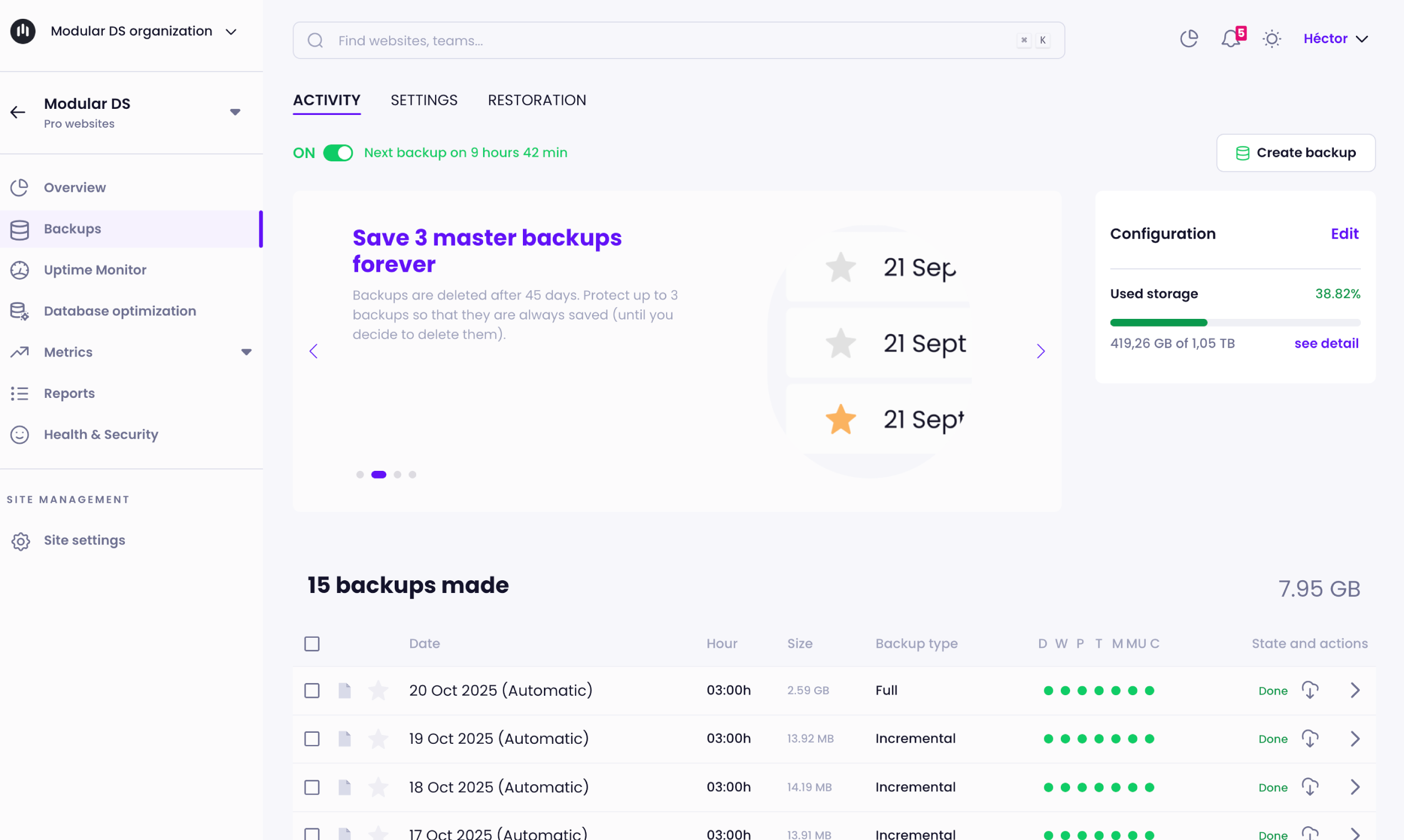Turn off the automatic backup toggle
1404x840 pixels.
[338, 153]
